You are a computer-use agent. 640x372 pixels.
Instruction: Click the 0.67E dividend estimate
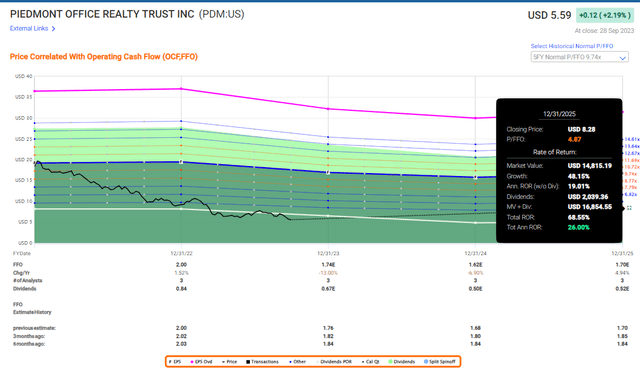pos(328,289)
